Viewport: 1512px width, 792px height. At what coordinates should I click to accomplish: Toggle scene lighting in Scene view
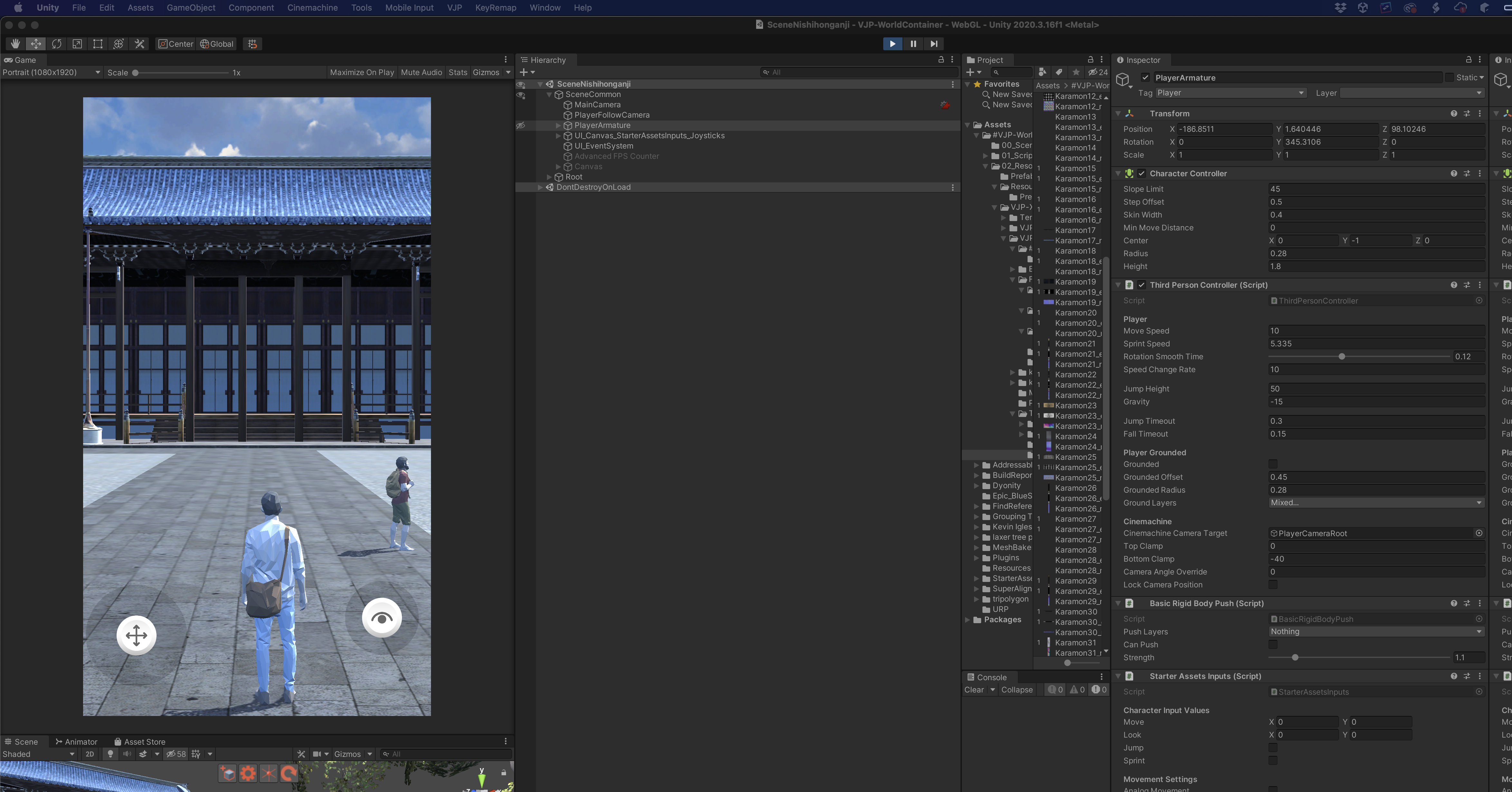click(110, 754)
